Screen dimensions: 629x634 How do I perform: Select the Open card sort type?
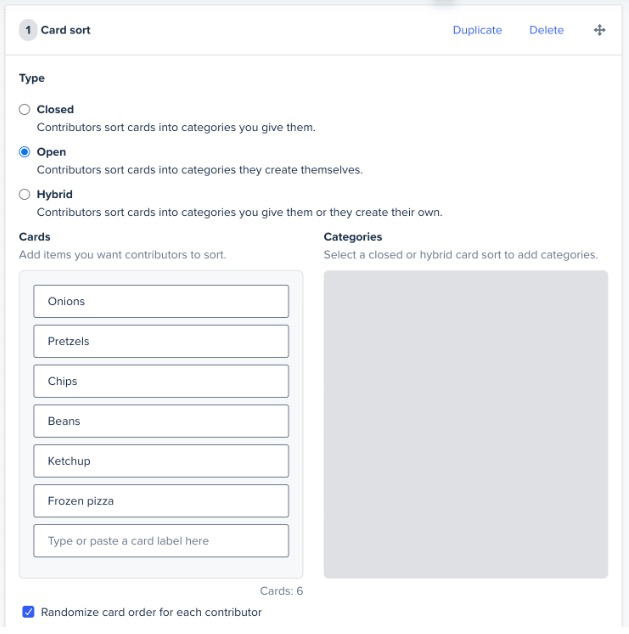click(25, 152)
